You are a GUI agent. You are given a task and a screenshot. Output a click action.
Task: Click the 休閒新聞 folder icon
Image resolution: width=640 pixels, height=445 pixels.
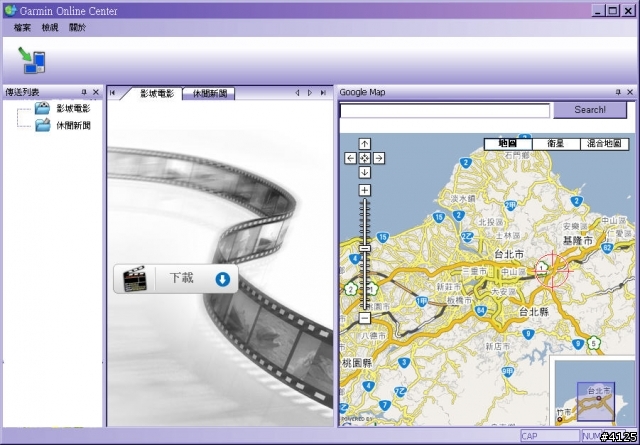click(x=42, y=125)
